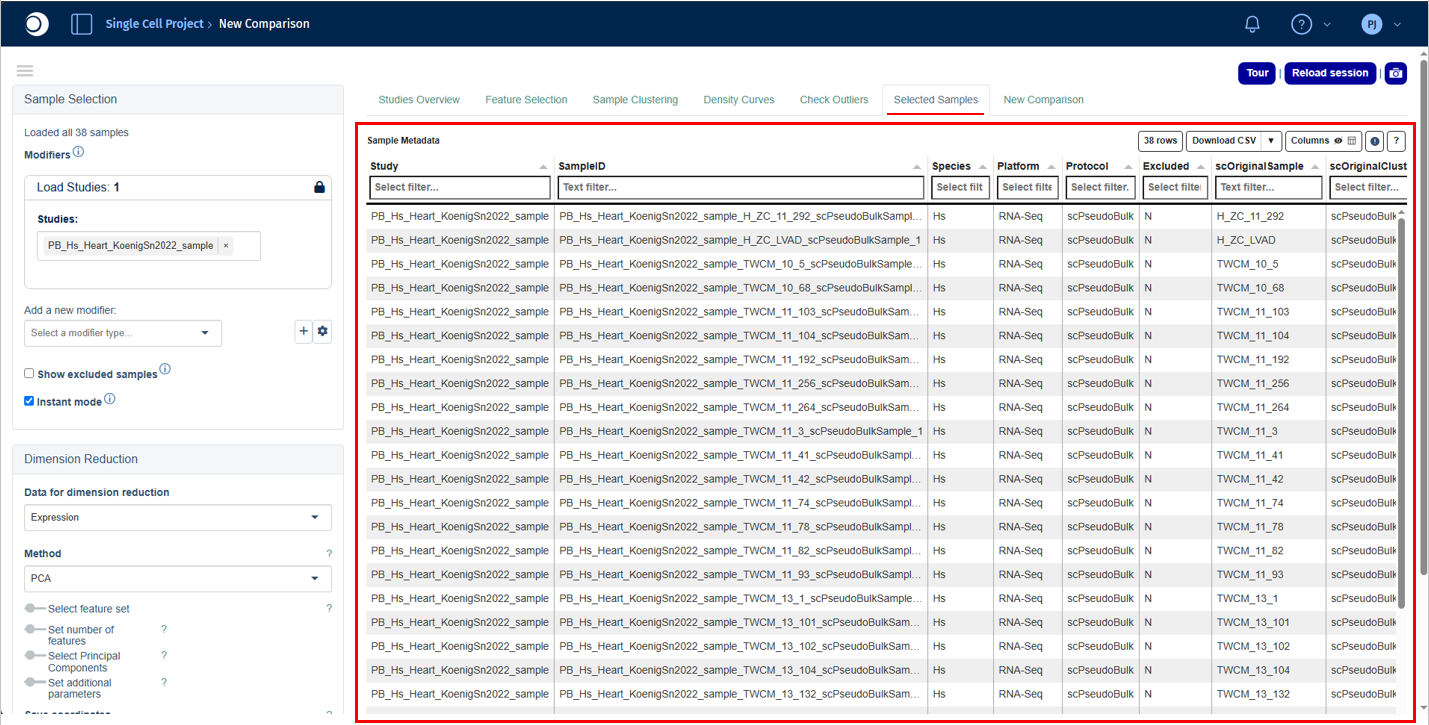Image resolution: width=1429 pixels, height=725 pixels.
Task: Switch to Density Curves tab
Action: [739, 100]
